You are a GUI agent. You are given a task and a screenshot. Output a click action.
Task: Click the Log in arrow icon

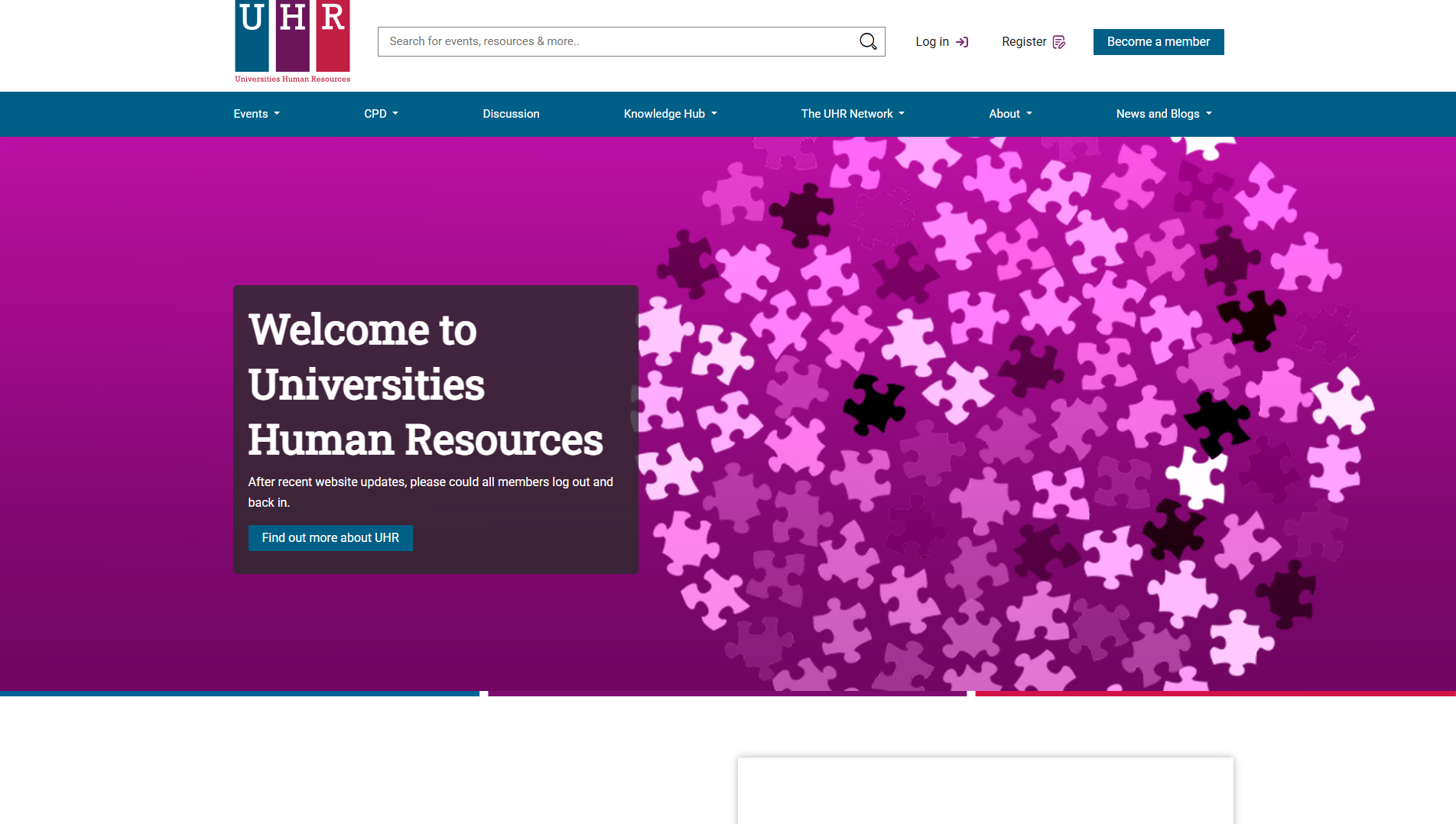tap(962, 42)
